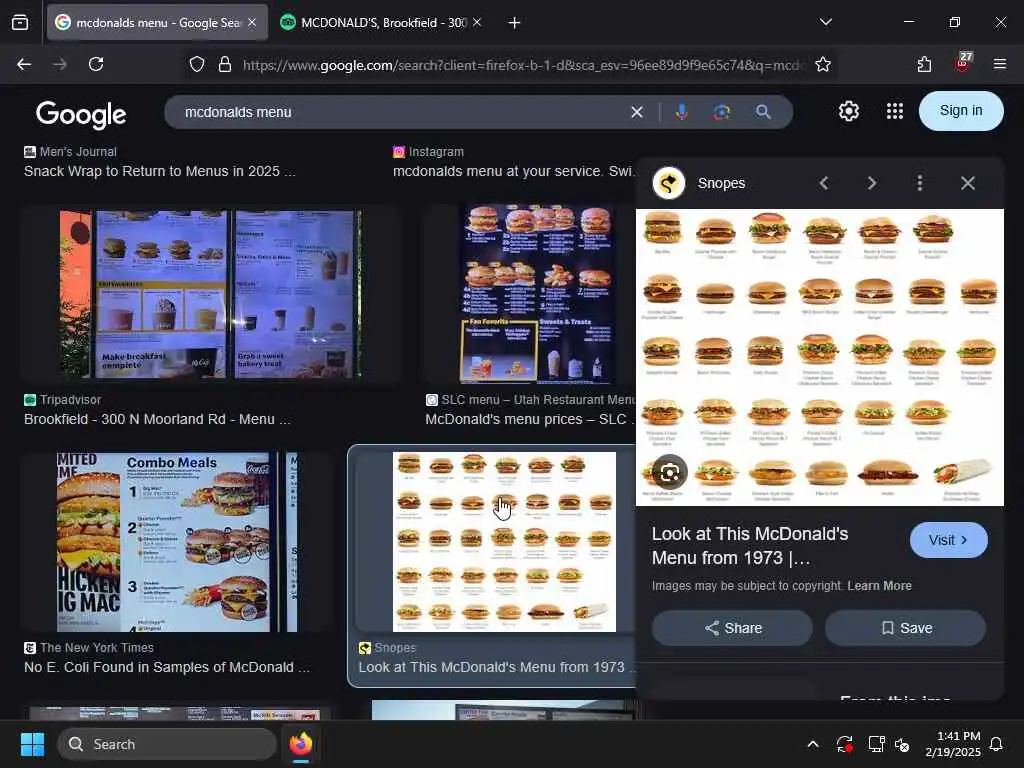Open Windows notifications bell
The width and height of the screenshot is (1024, 768).
click(x=997, y=744)
